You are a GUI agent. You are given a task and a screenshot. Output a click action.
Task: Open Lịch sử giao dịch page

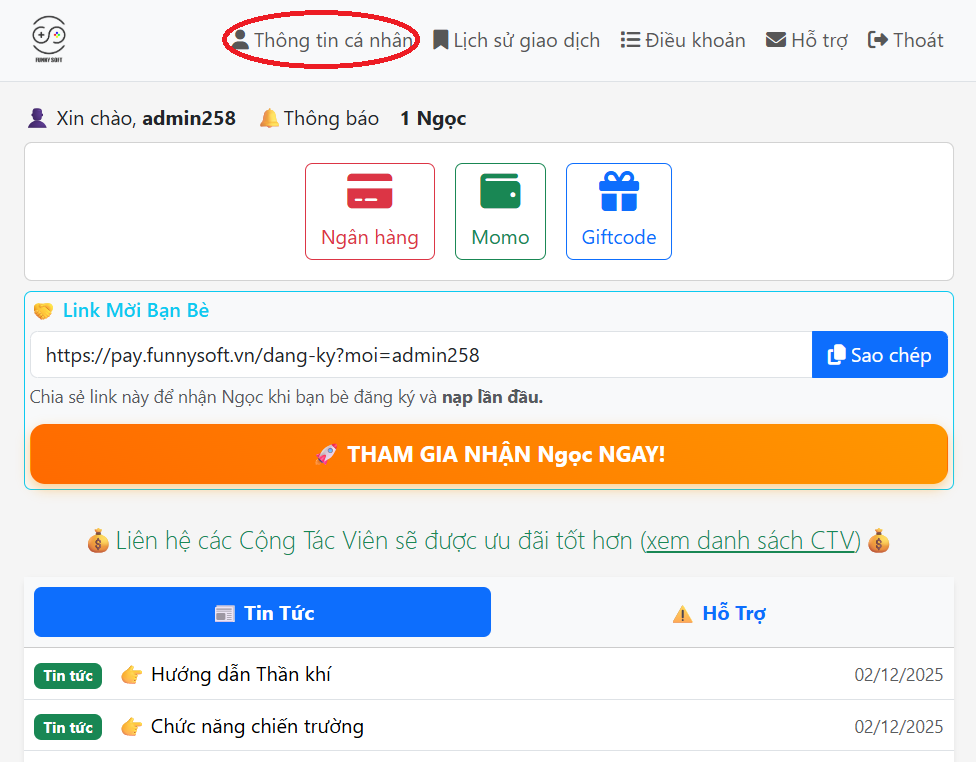coord(516,40)
